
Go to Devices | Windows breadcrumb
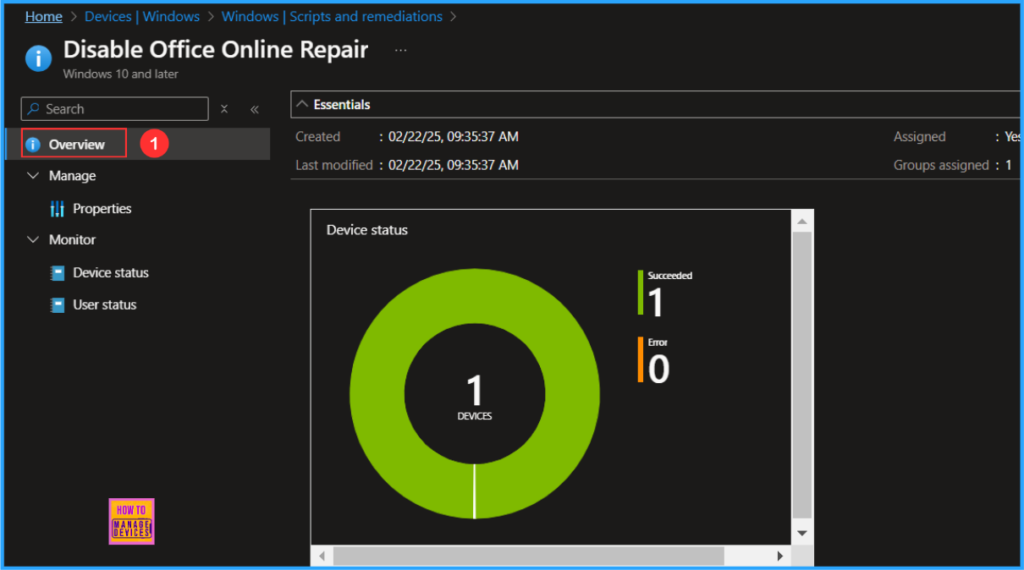coord(142,16)
